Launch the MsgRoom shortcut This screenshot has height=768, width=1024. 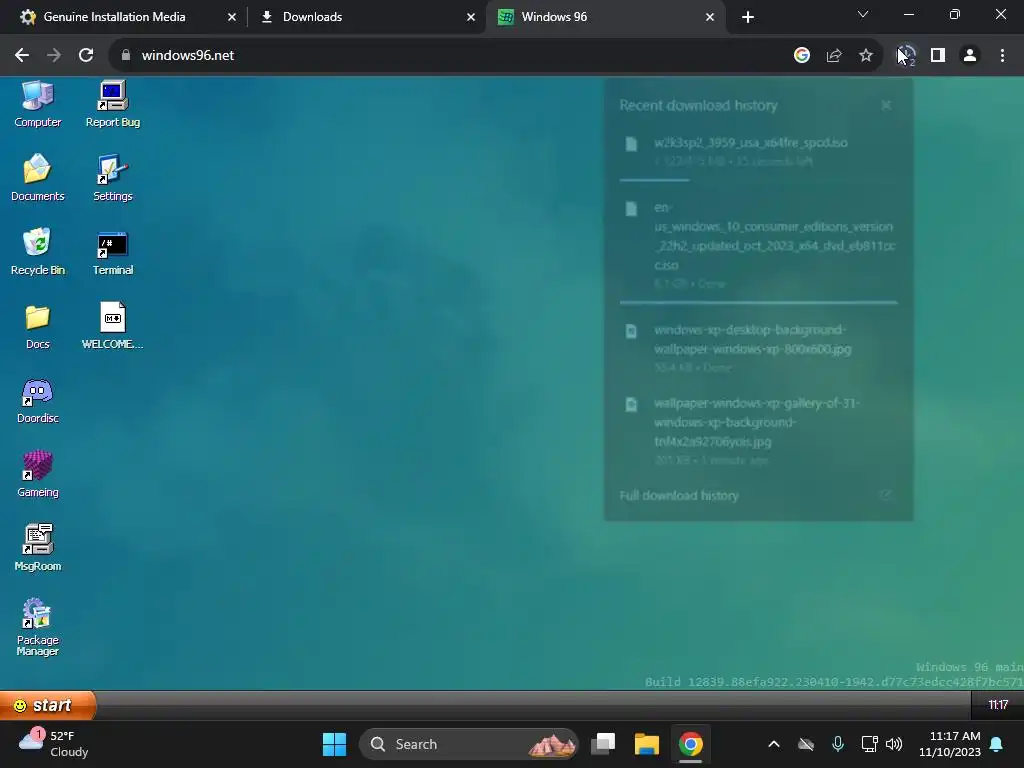click(38, 549)
